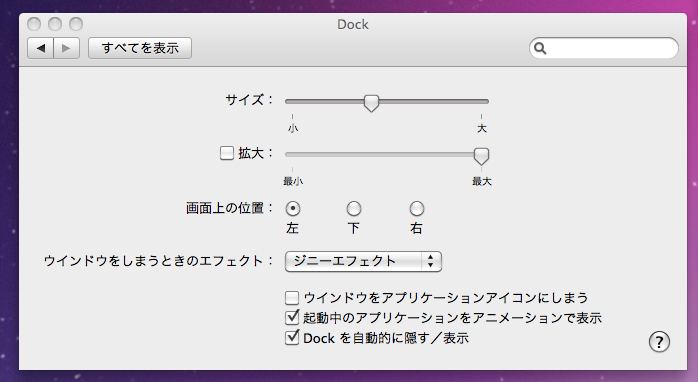
Task: Open the ジニーエフェクト minimize effect dropdown
Action: 363,261
